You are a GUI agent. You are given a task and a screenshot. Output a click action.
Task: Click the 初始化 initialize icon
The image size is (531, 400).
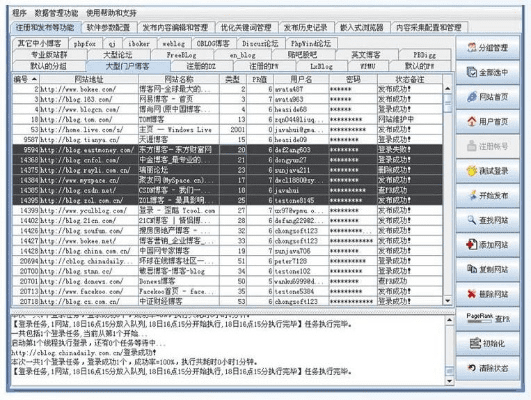475,343
